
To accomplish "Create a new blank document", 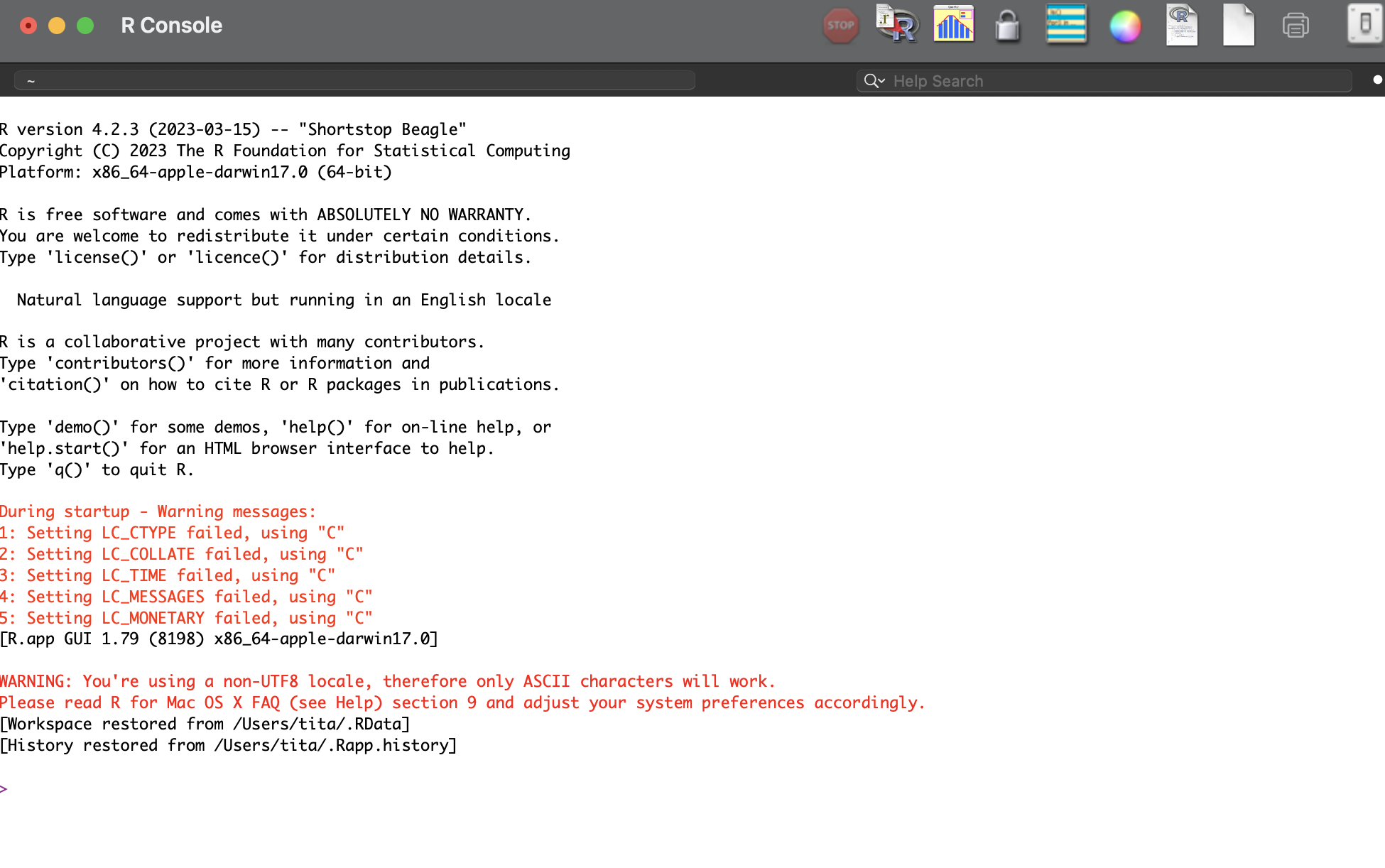I will tap(1238, 26).
